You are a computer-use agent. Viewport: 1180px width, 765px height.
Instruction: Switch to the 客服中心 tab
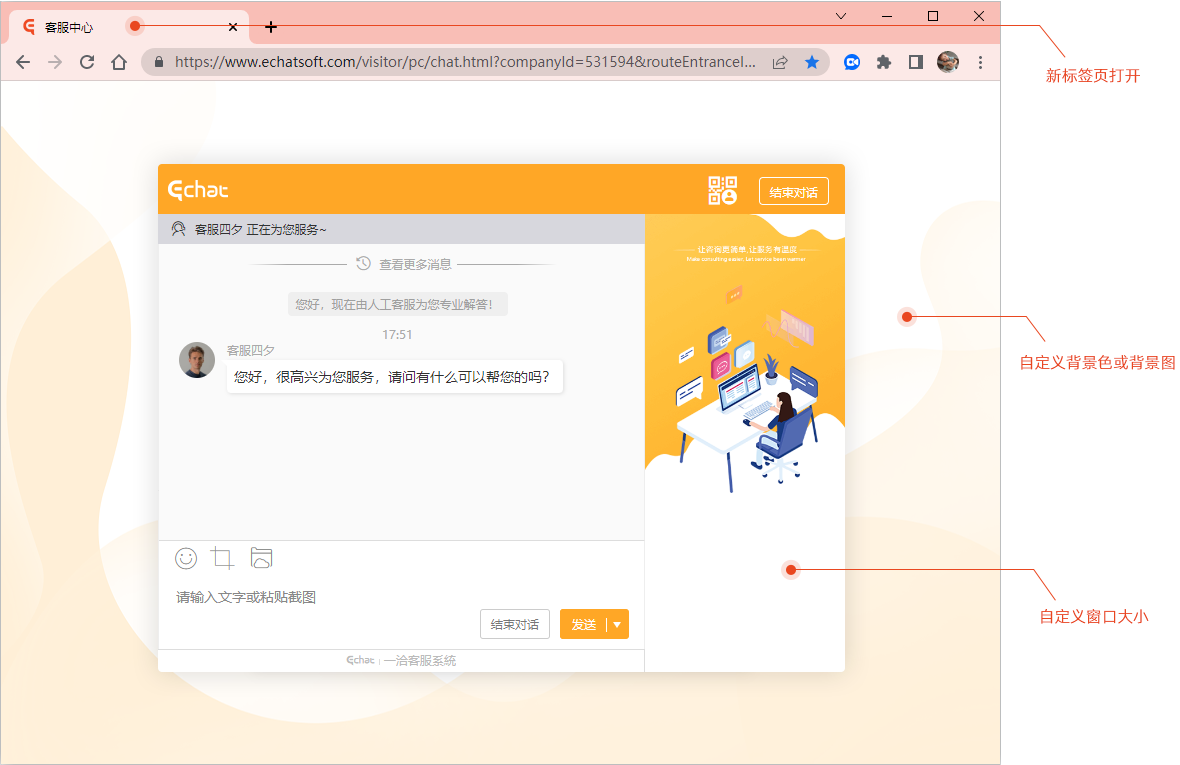70,27
